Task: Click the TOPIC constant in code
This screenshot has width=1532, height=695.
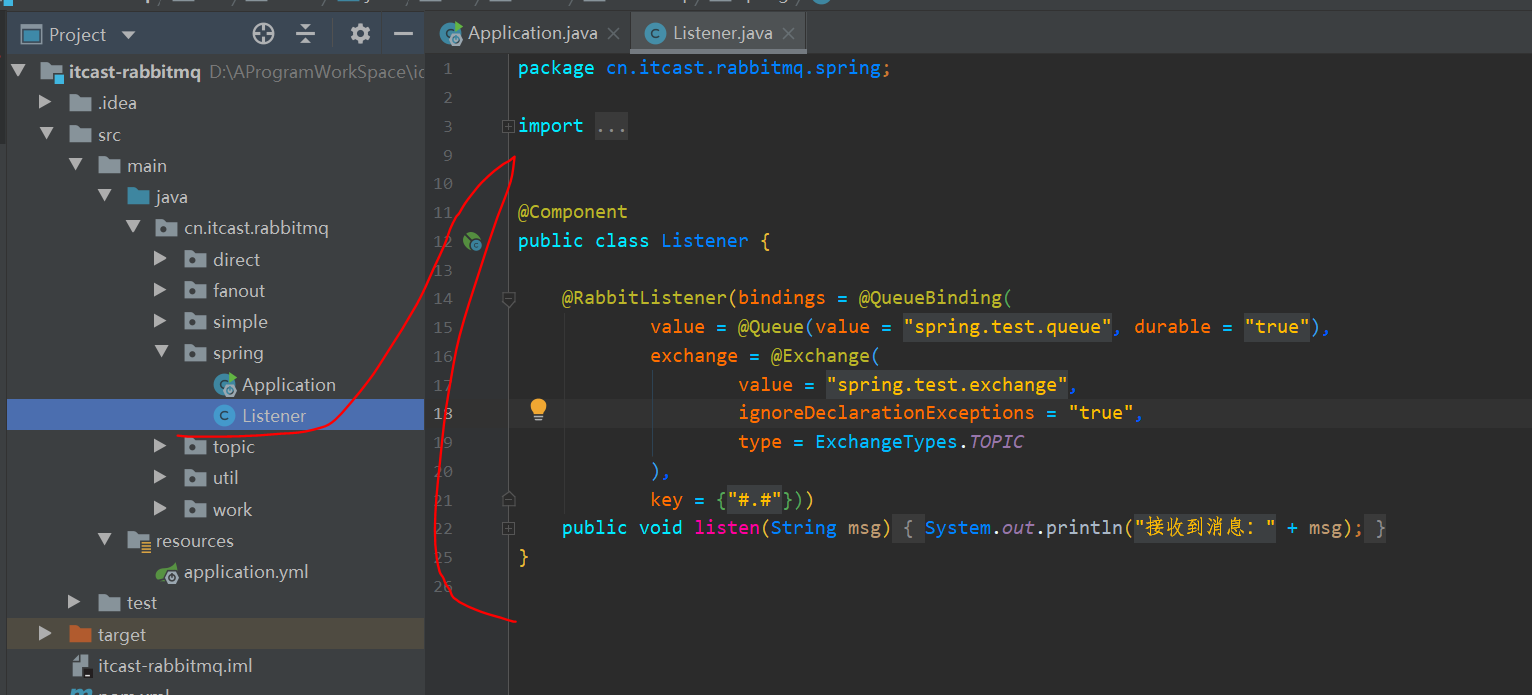Action: (996, 442)
